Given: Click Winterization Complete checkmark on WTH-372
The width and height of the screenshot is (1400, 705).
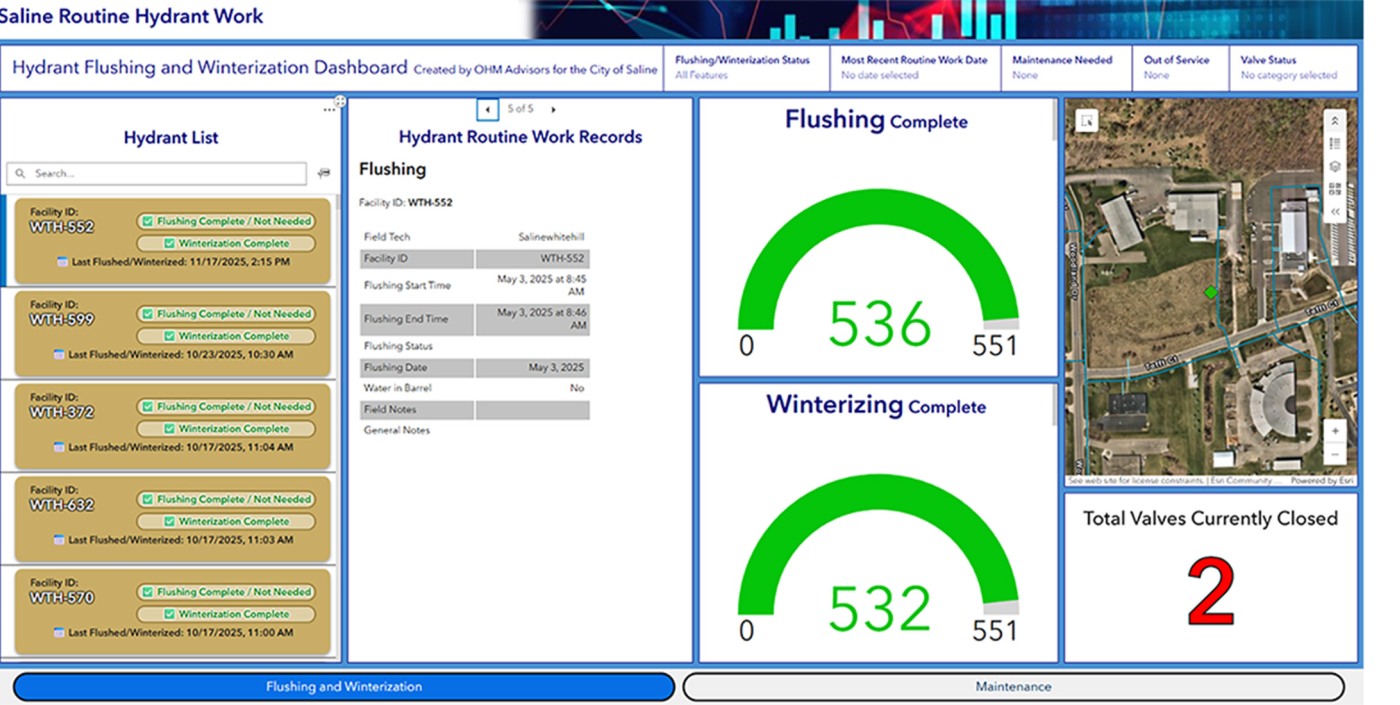Looking at the screenshot, I should tap(169, 429).
